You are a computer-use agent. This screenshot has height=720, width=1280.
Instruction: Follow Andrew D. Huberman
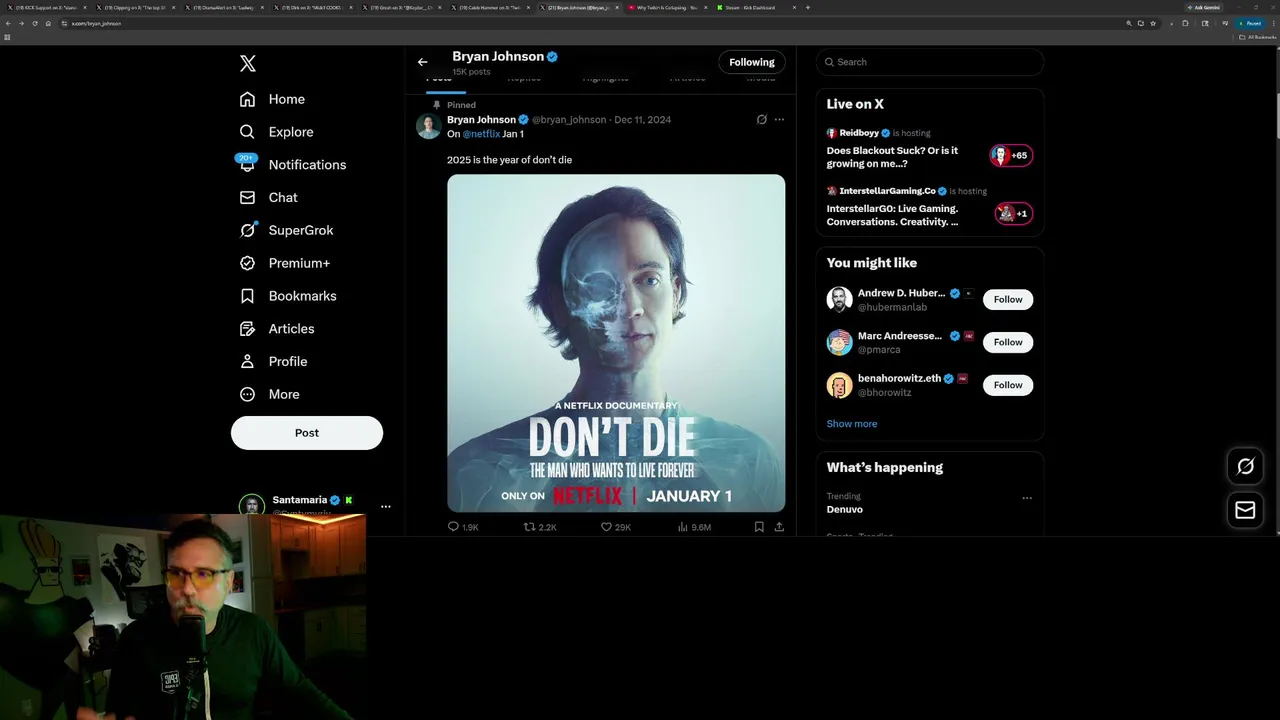[x=1008, y=299]
